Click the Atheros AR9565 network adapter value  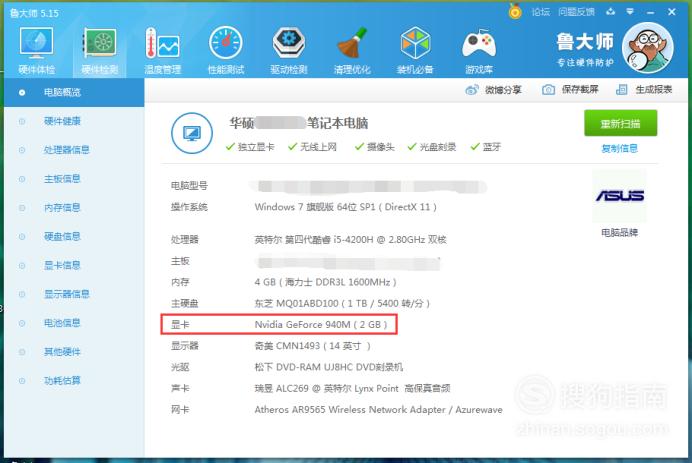378,410
